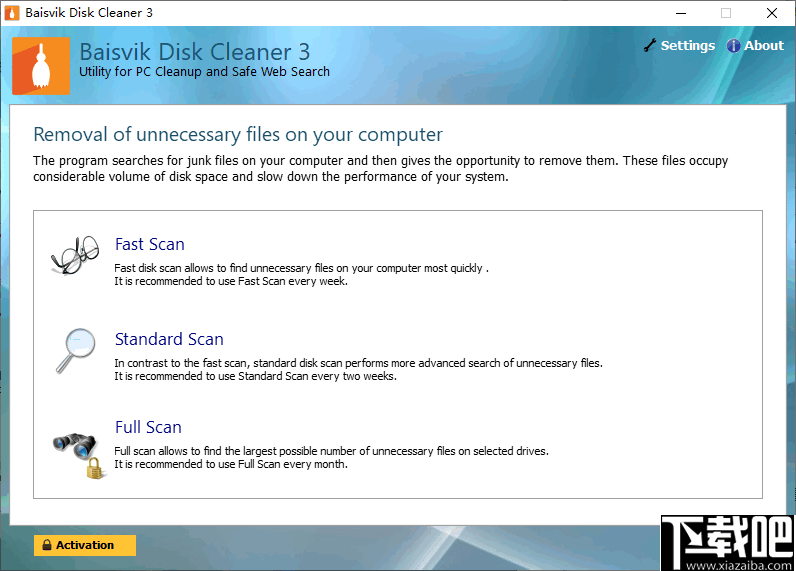Start Full Scan via its title link
Viewport: 796px width, 571px height.
pos(148,427)
